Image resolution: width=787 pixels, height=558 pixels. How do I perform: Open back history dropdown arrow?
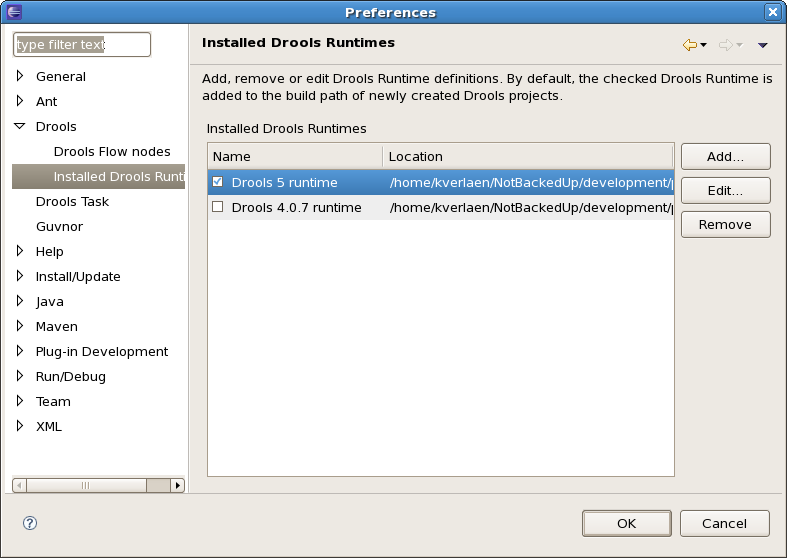pos(704,46)
